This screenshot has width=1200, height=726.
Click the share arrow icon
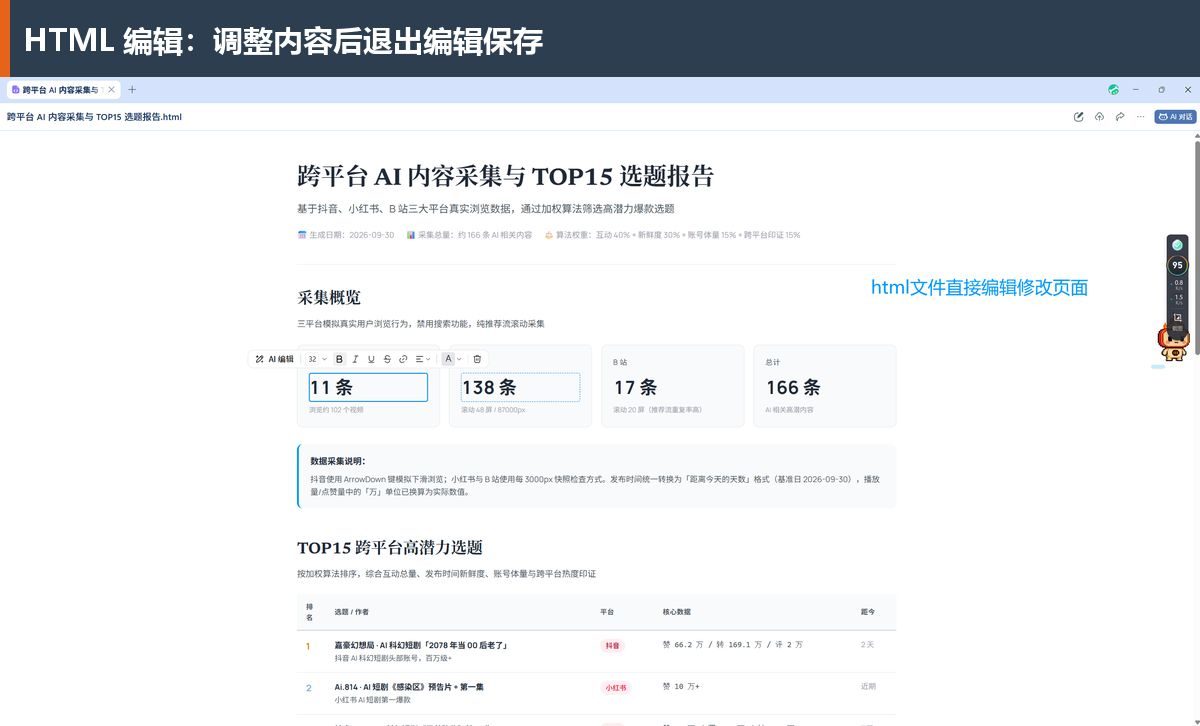point(1120,117)
